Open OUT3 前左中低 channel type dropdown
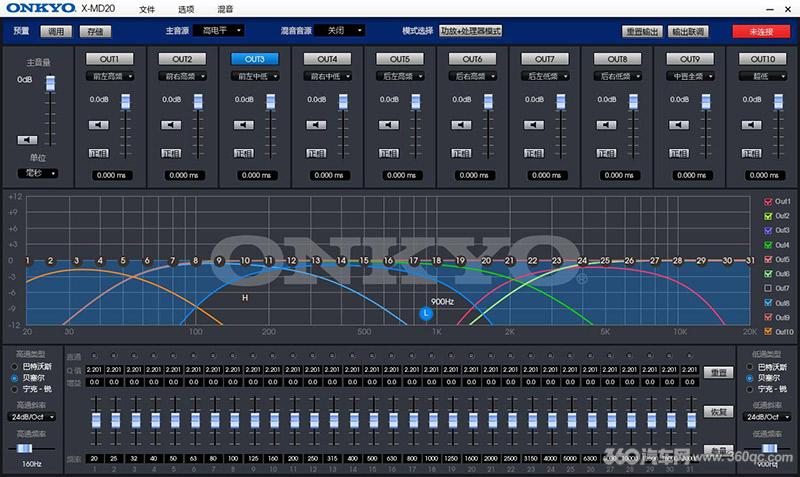 [255, 77]
